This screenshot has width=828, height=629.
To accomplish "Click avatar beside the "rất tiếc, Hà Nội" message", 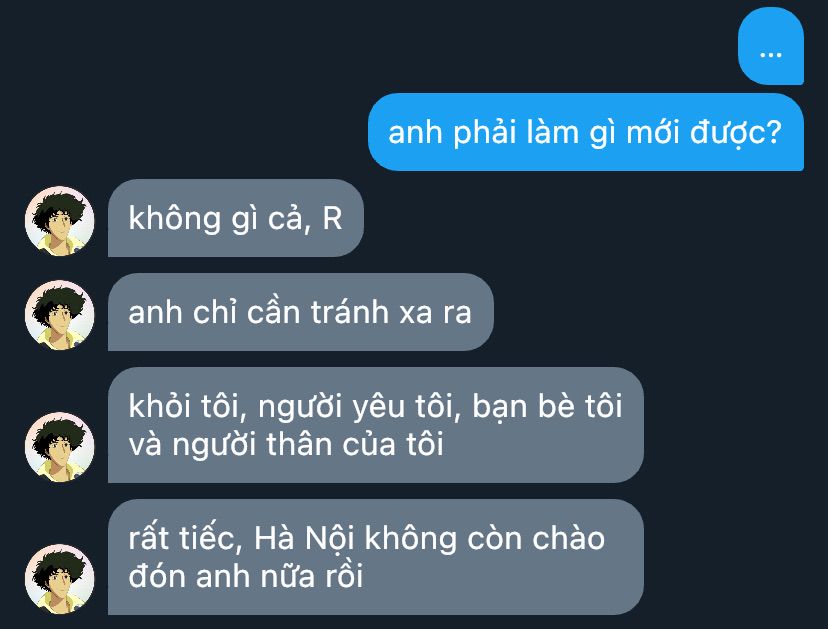I will 60,579.
